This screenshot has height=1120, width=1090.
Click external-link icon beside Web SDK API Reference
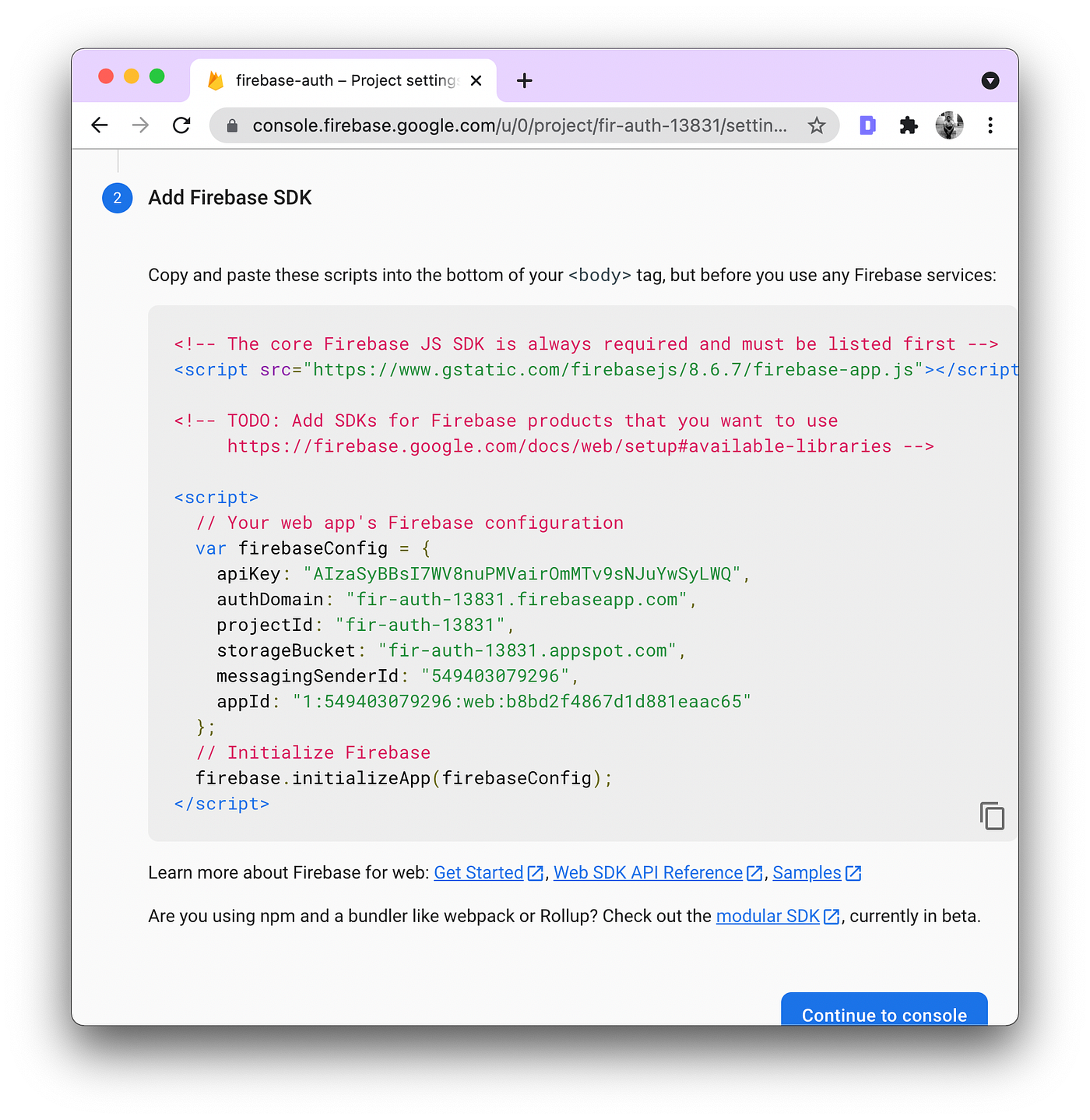click(x=754, y=873)
